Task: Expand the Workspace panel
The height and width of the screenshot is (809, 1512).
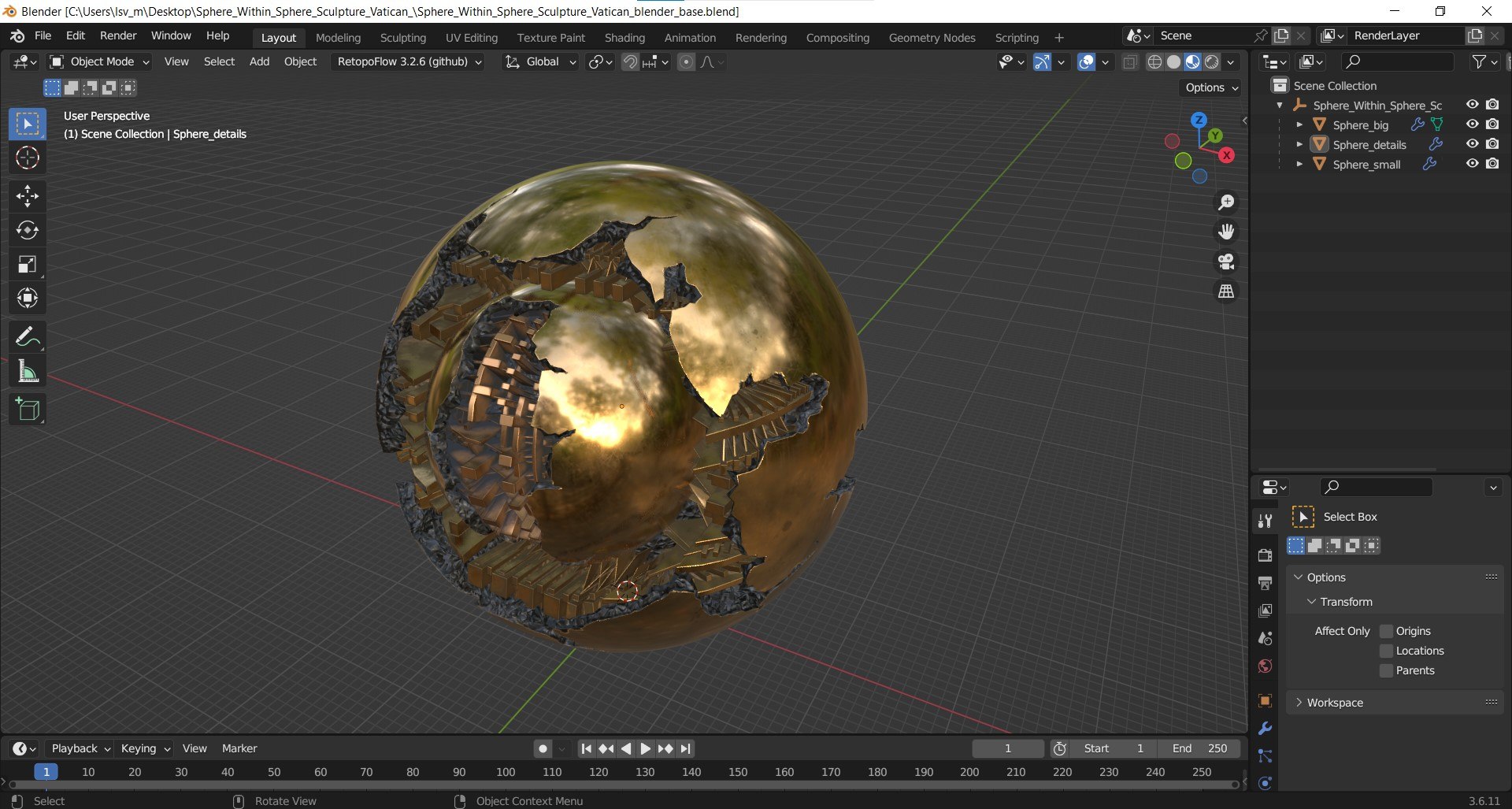Action: click(1395, 703)
